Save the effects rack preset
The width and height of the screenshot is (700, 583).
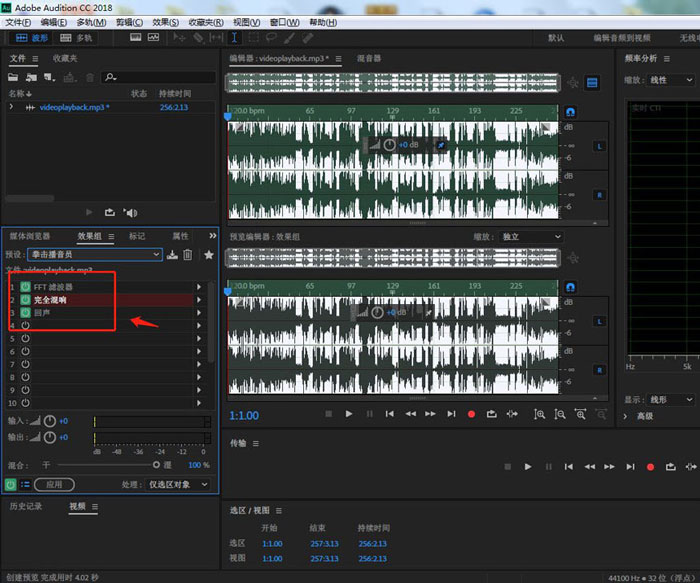click(172, 255)
